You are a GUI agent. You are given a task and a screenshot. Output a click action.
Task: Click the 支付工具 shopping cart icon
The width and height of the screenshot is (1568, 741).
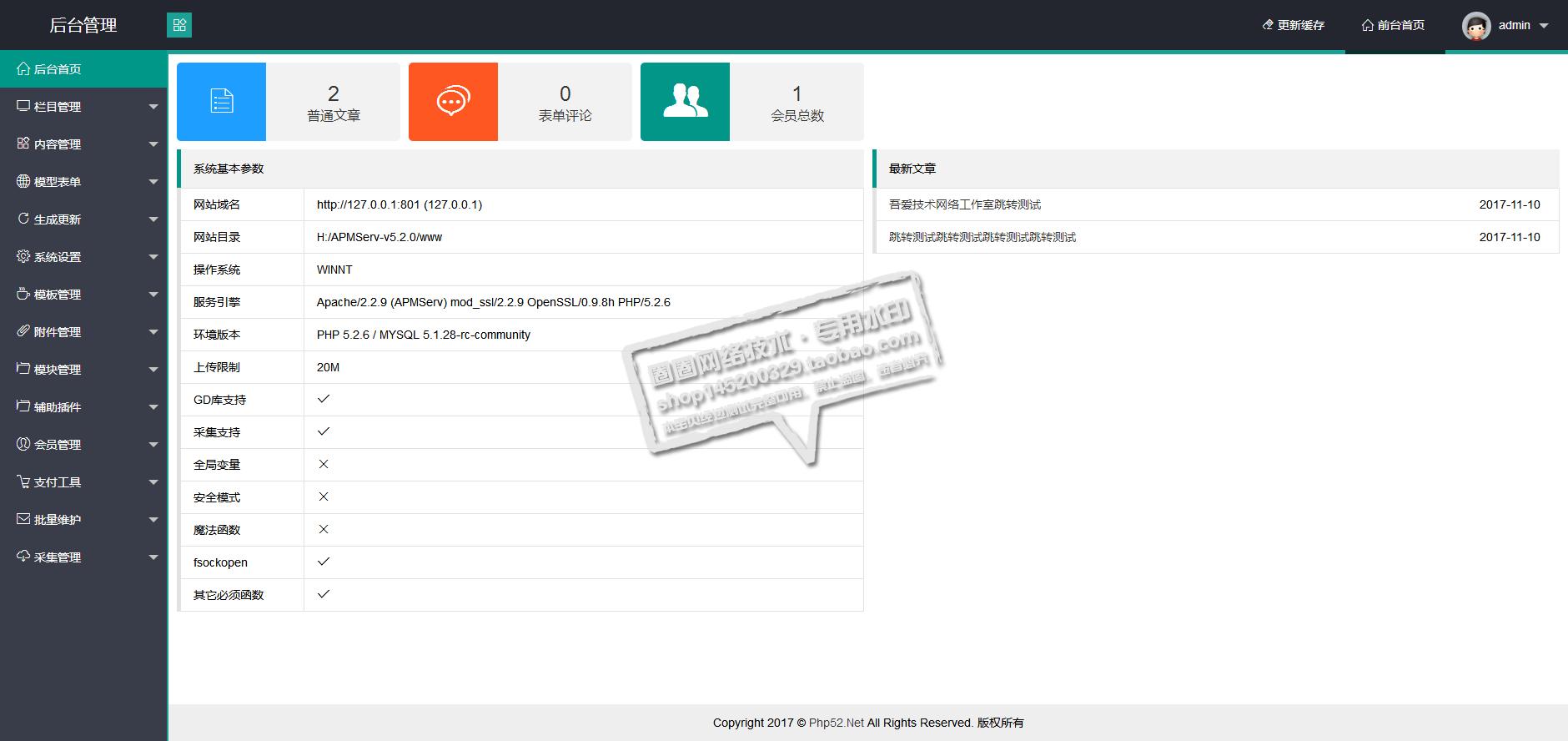[x=23, y=481]
